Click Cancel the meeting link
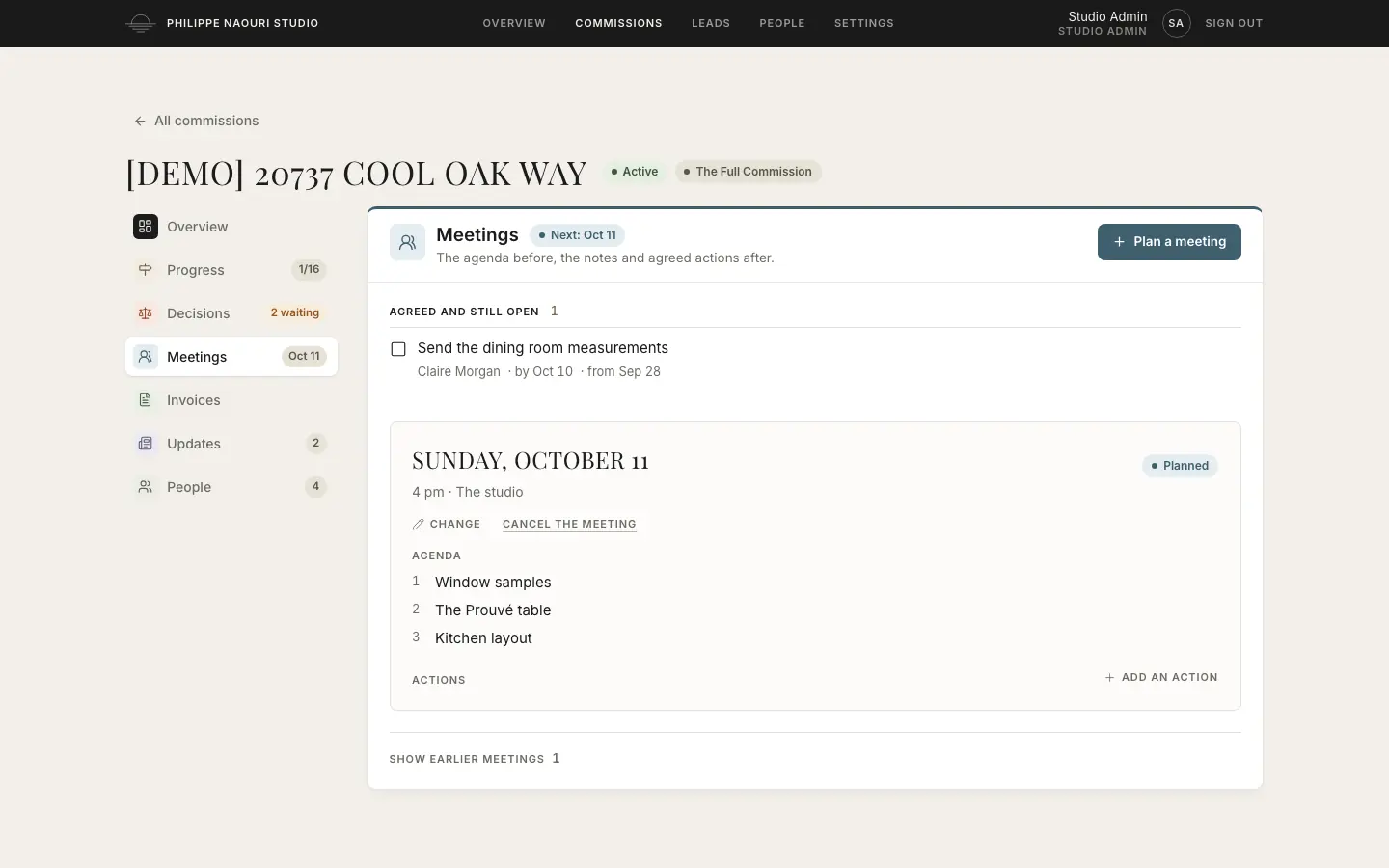Viewport: 1389px width, 868px height. (x=569, y=524)
